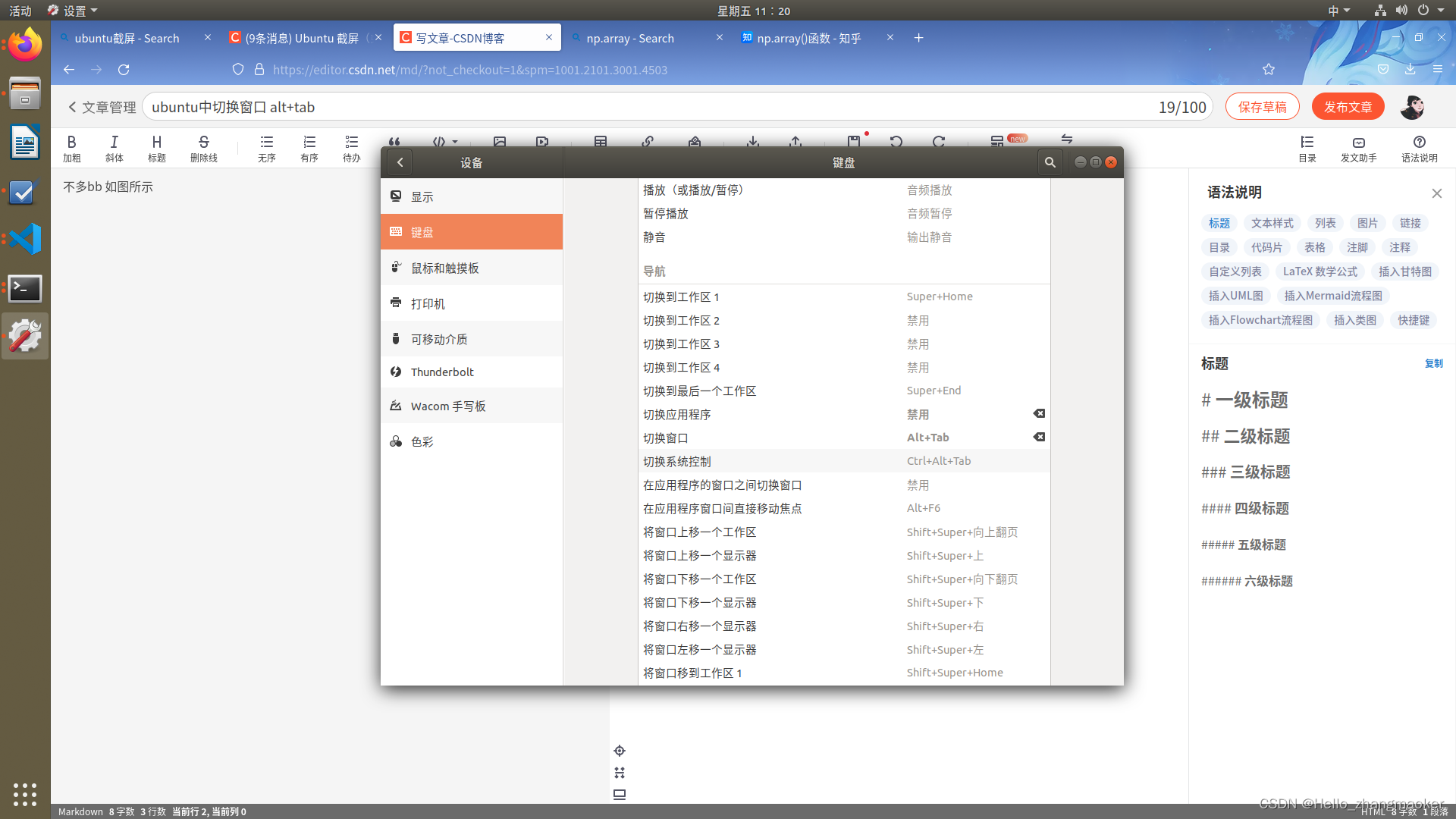Reset the 切换窗口 Alt+Tab shortcut
Screen dimensions: 1456x819
[1039, 437]
